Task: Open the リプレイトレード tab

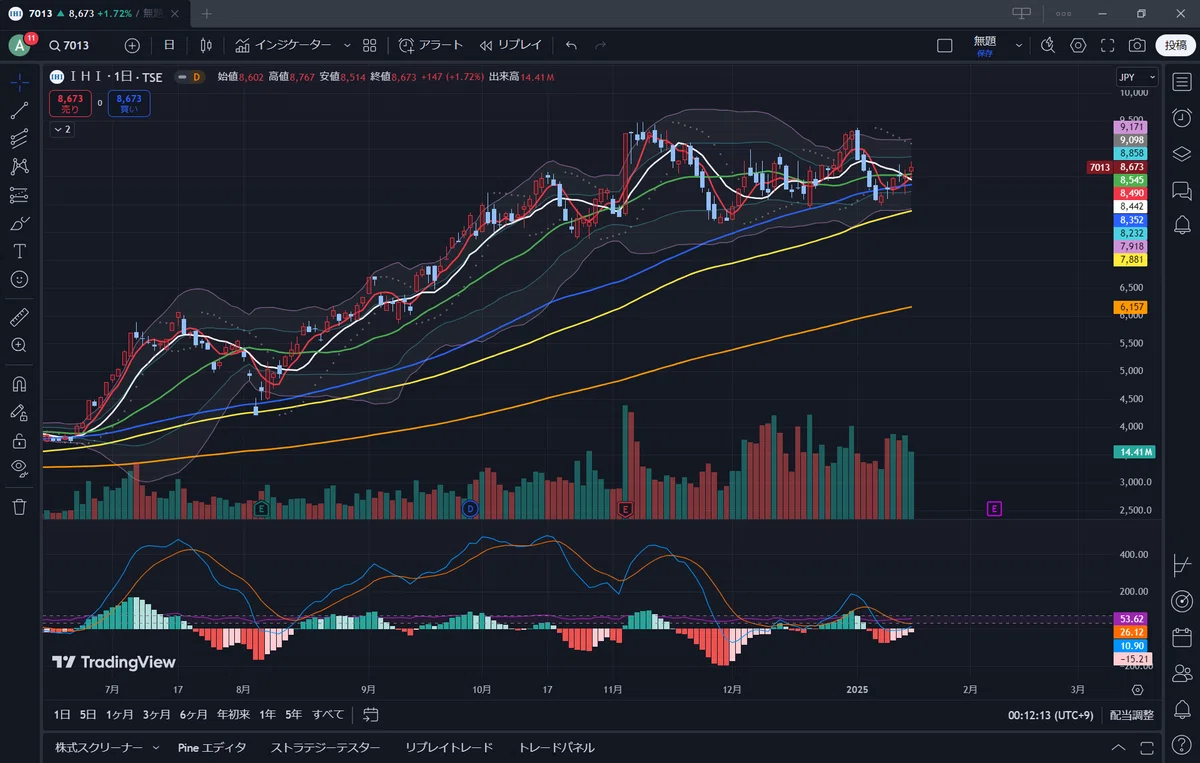Action: pyautogui.click(x=449, y=748)
